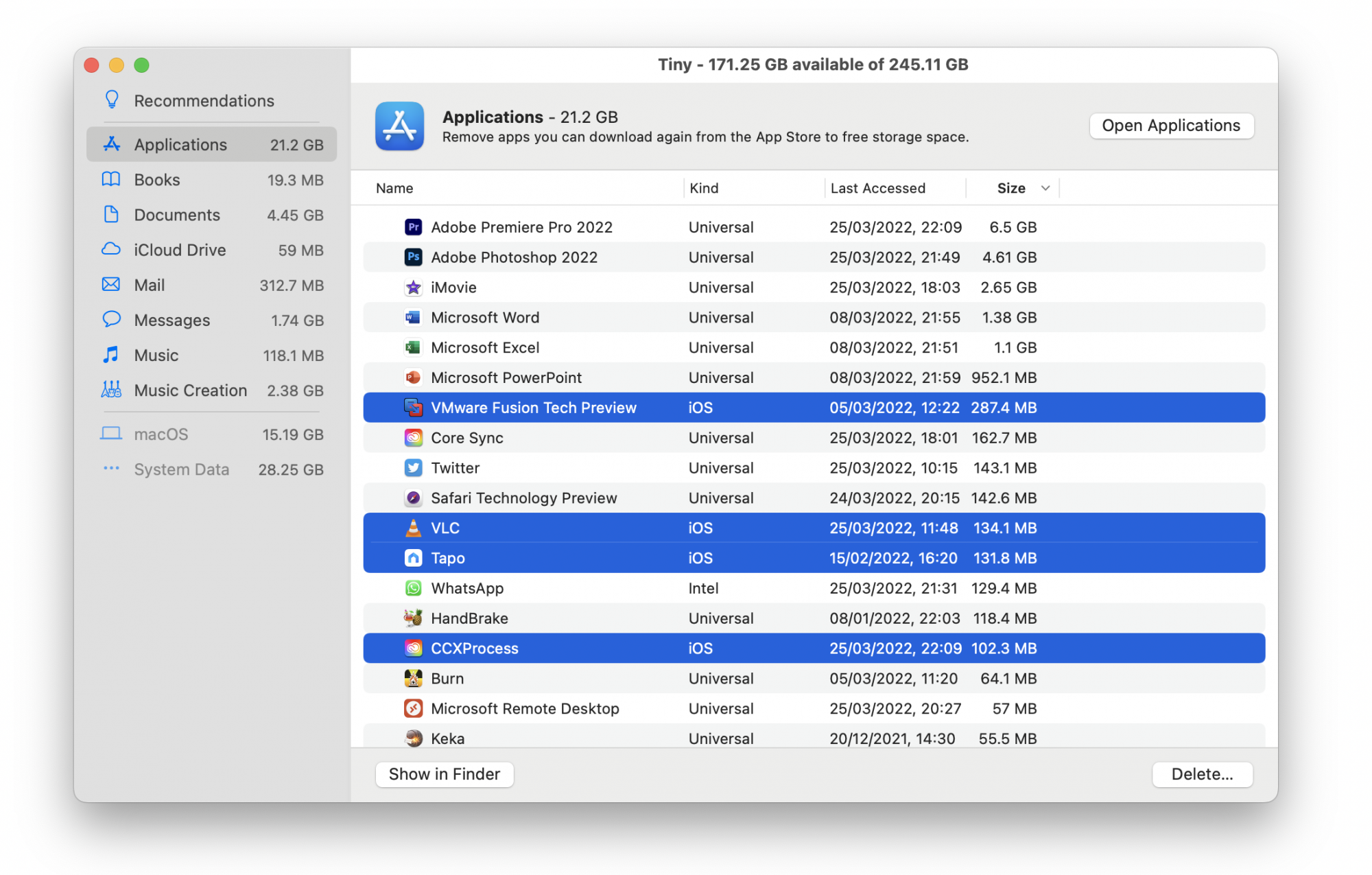The height and width of the screenshot is (875, 1372).
Task: Click the Burn app icon
Action: coord(413,679)
